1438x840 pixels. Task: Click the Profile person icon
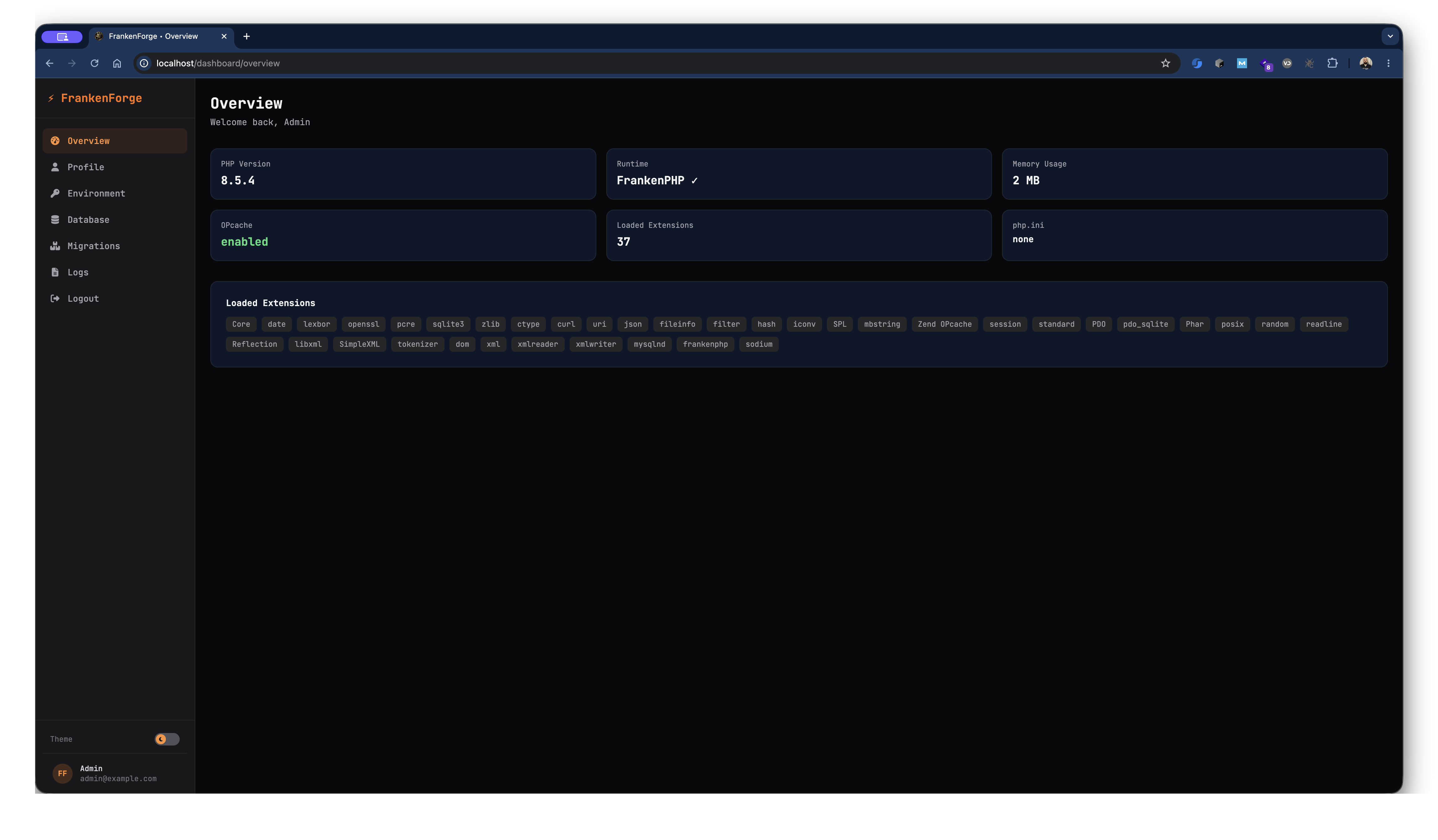pos(55,167)
